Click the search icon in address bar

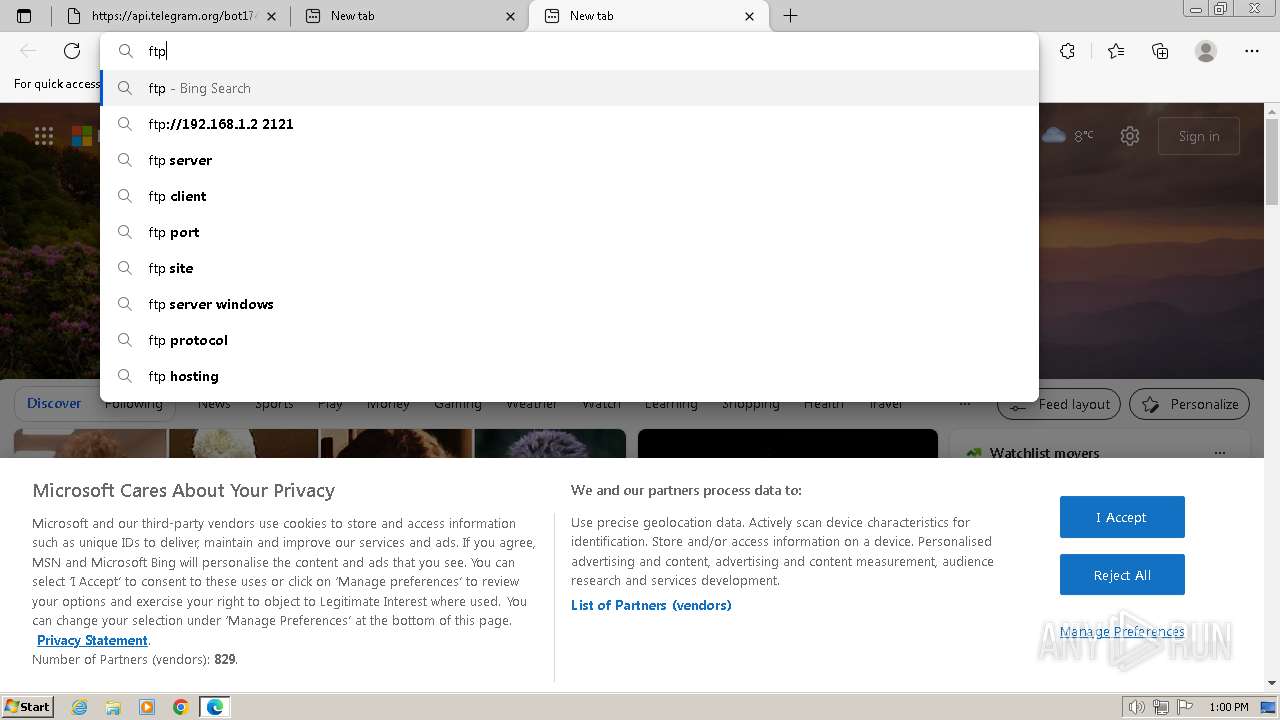click(x=126, y=51)
